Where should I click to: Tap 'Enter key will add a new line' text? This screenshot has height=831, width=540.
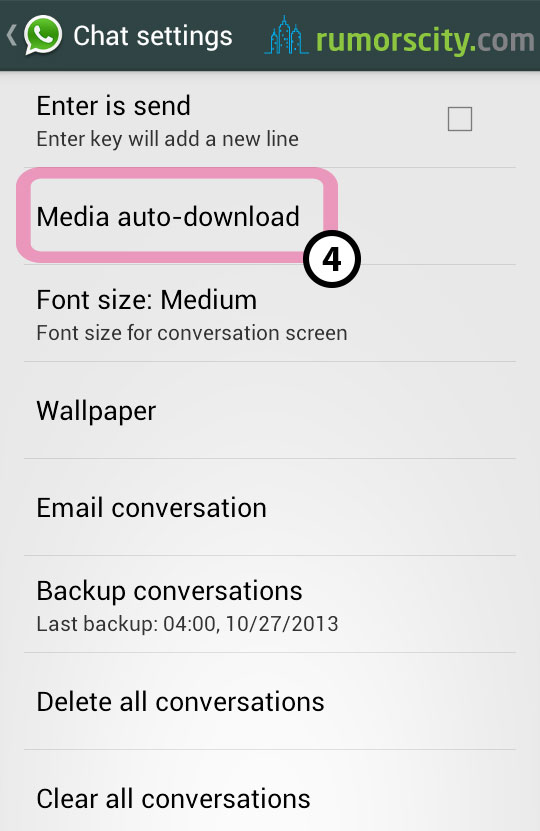coord(167,139)
